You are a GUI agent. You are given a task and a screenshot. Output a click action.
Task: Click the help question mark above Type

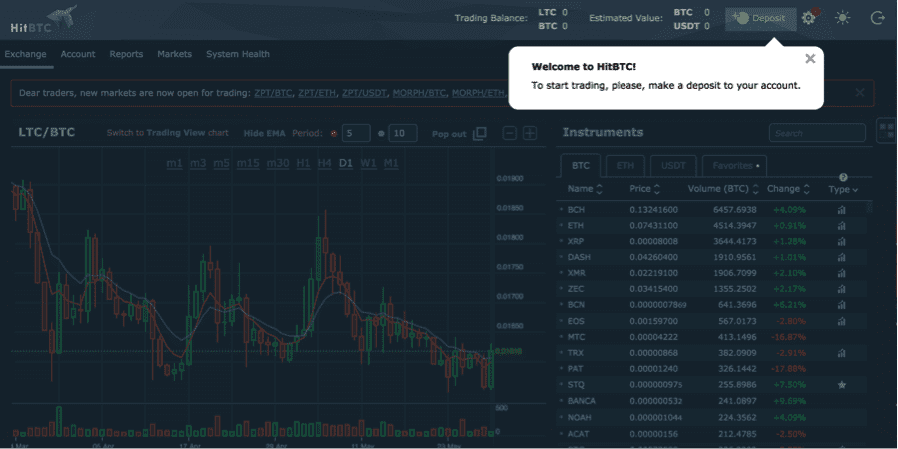click(843, 178)
